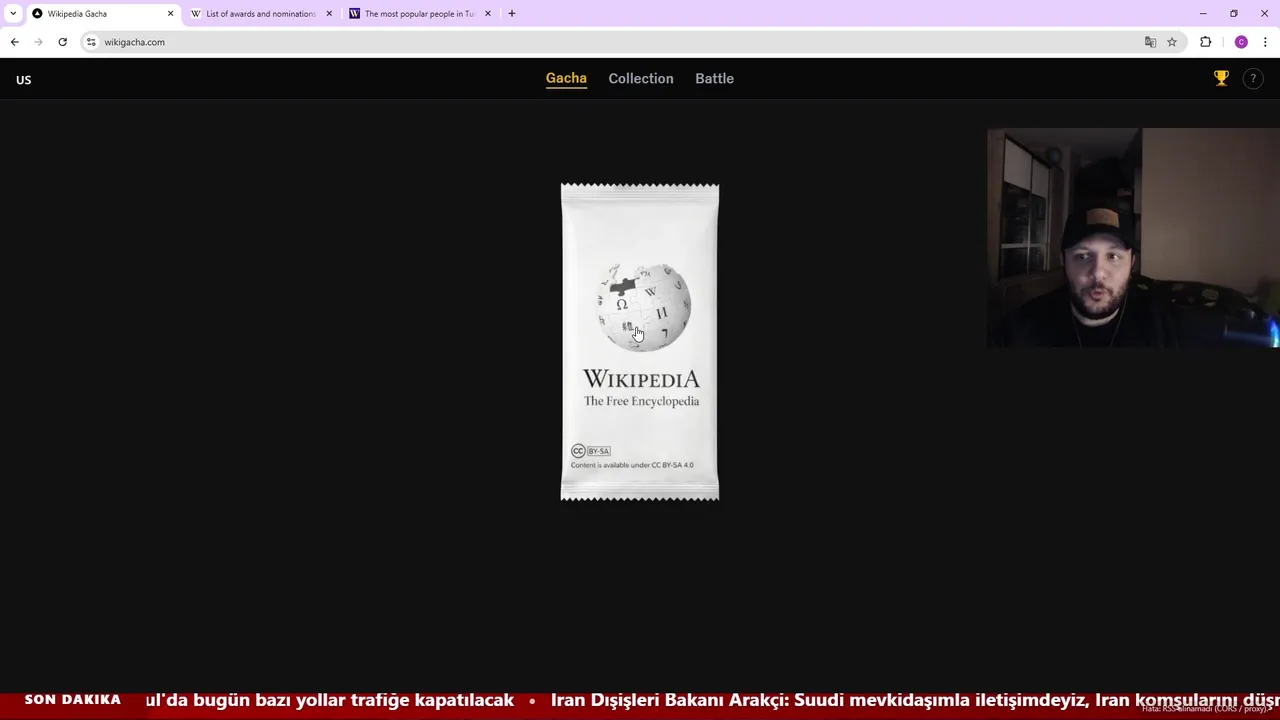The height and width of the screenshot is (720, 1280).
Task: Go forward with browser forward arrow
Action: (x=38, y=42)
